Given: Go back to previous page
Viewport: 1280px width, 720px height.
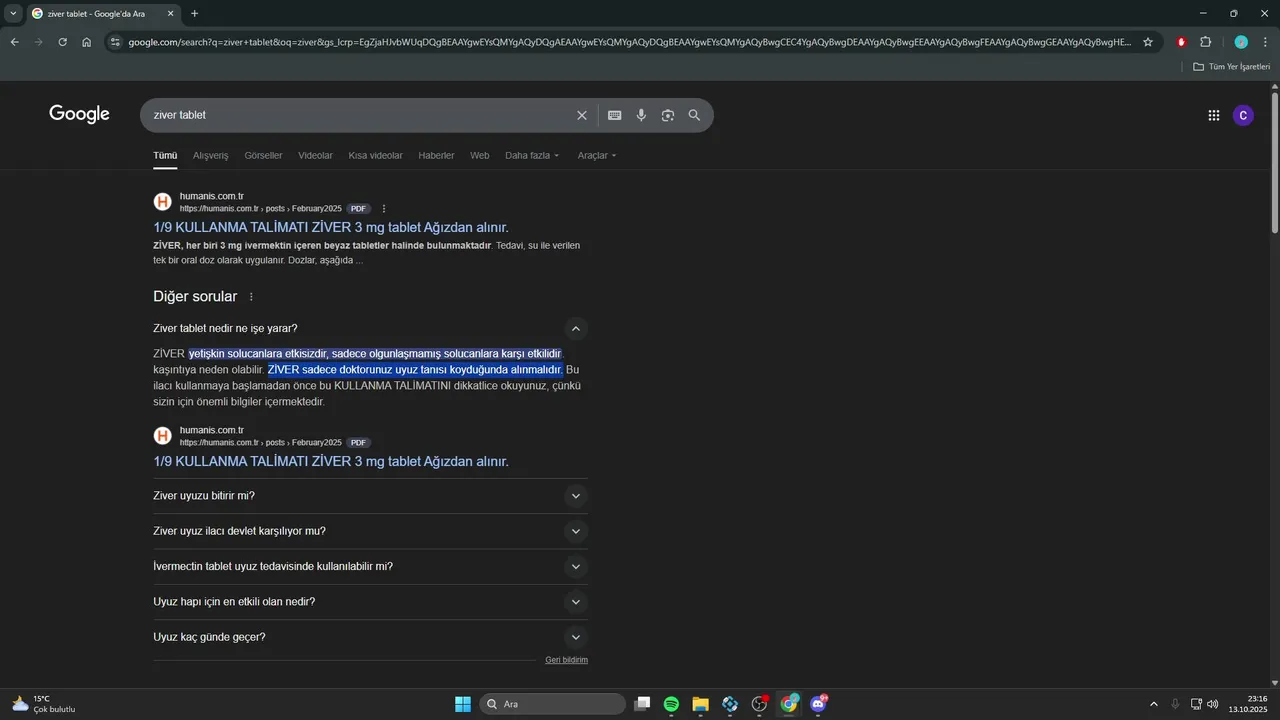Looking at the screenshot, I should point(15,42).
